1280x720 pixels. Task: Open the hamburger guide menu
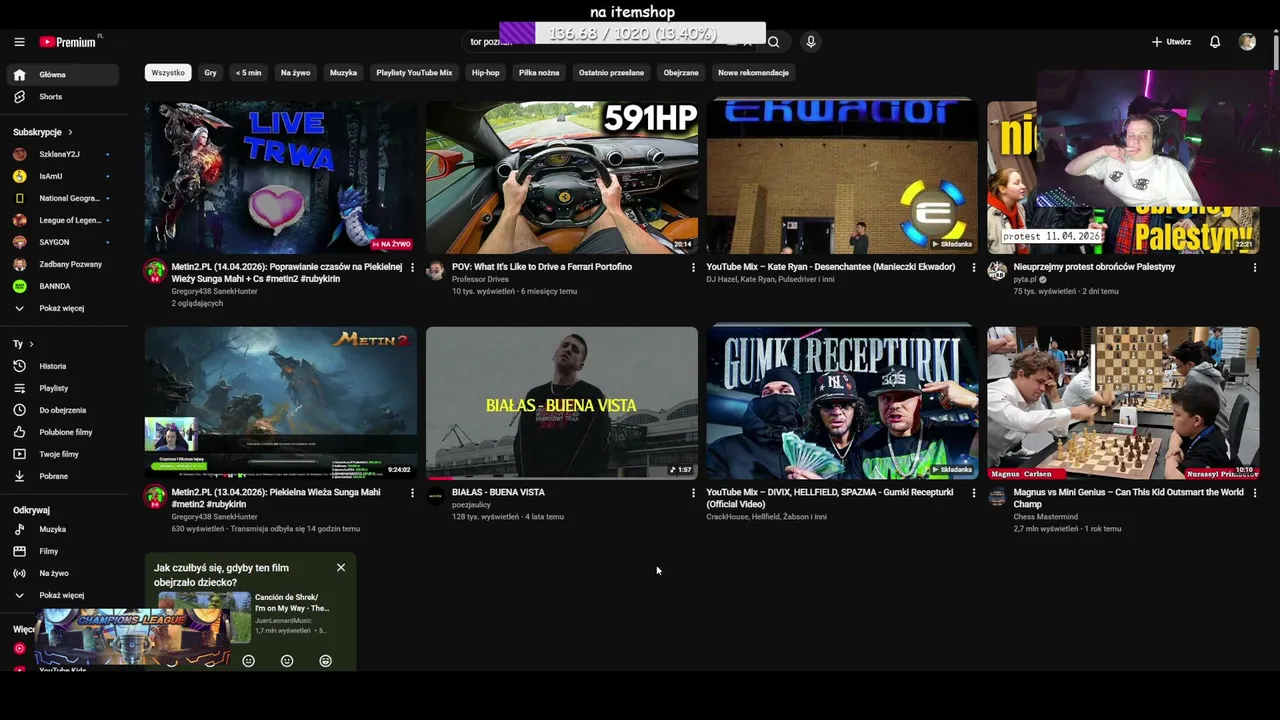click(19, 42)
